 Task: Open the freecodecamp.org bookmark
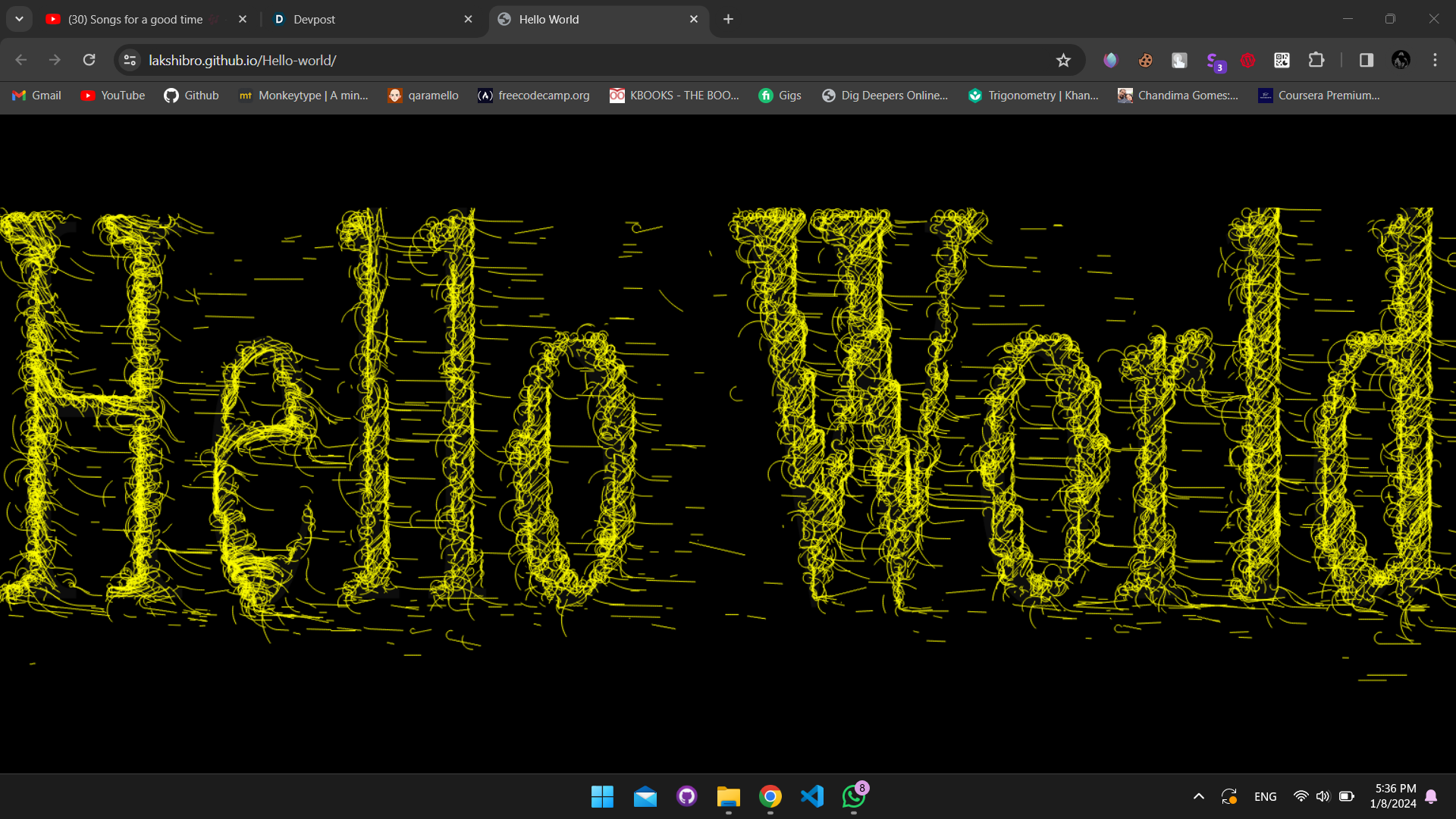[534, 96]
